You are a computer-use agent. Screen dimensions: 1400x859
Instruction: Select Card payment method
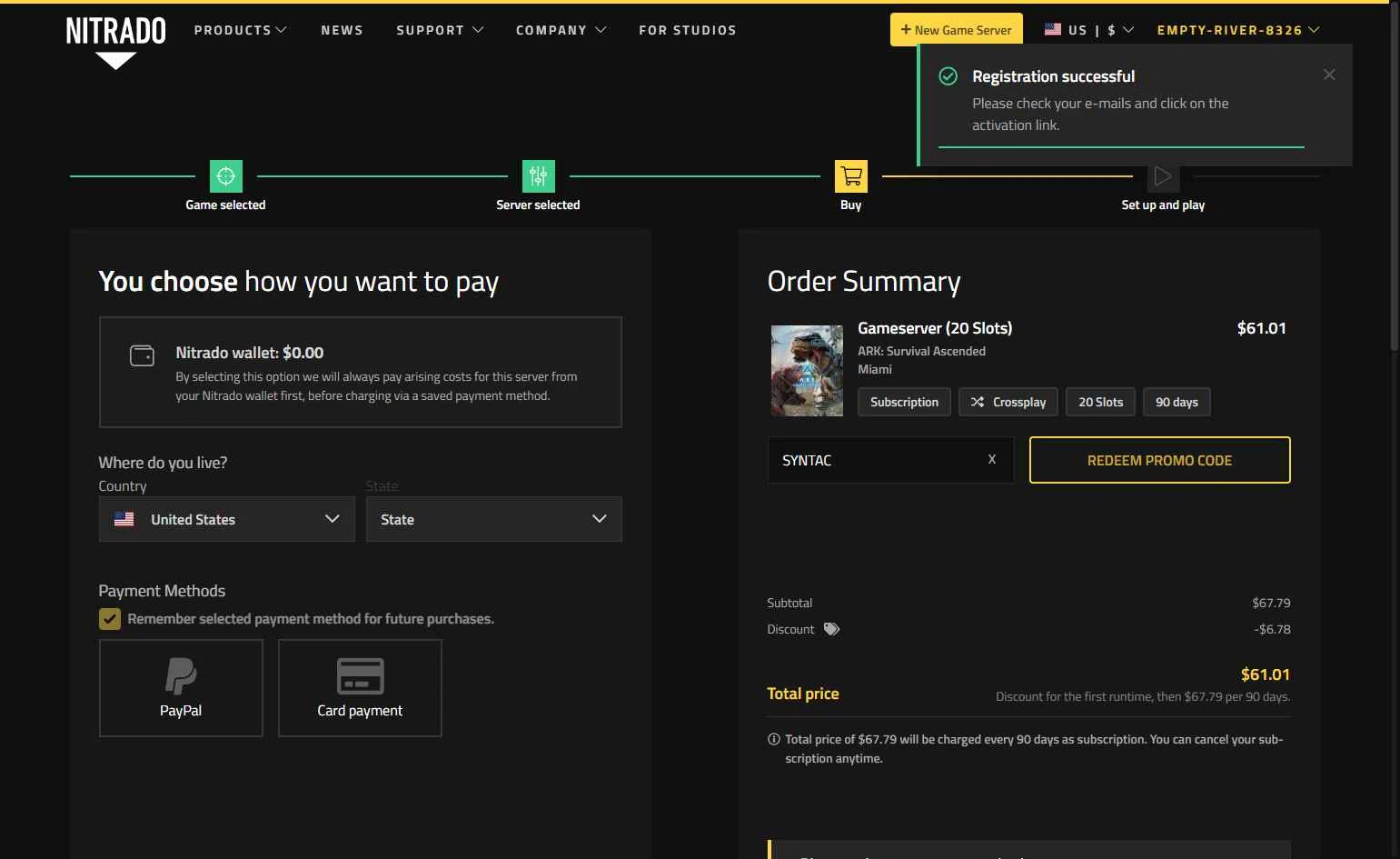[360, 688]
